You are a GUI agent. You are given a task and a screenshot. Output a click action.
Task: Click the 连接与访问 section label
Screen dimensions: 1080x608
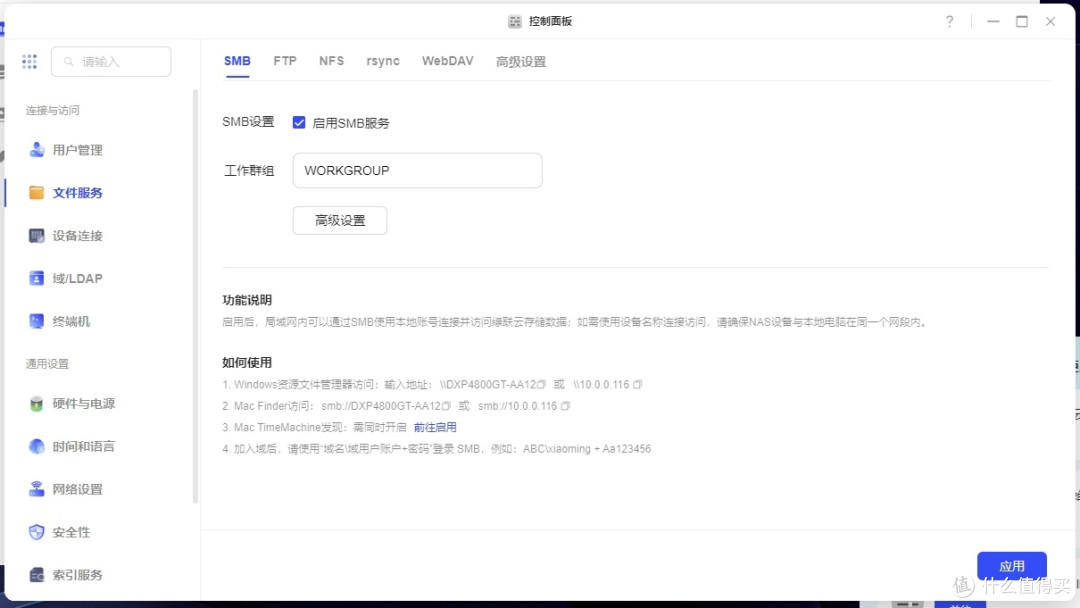tap(52, 110)
